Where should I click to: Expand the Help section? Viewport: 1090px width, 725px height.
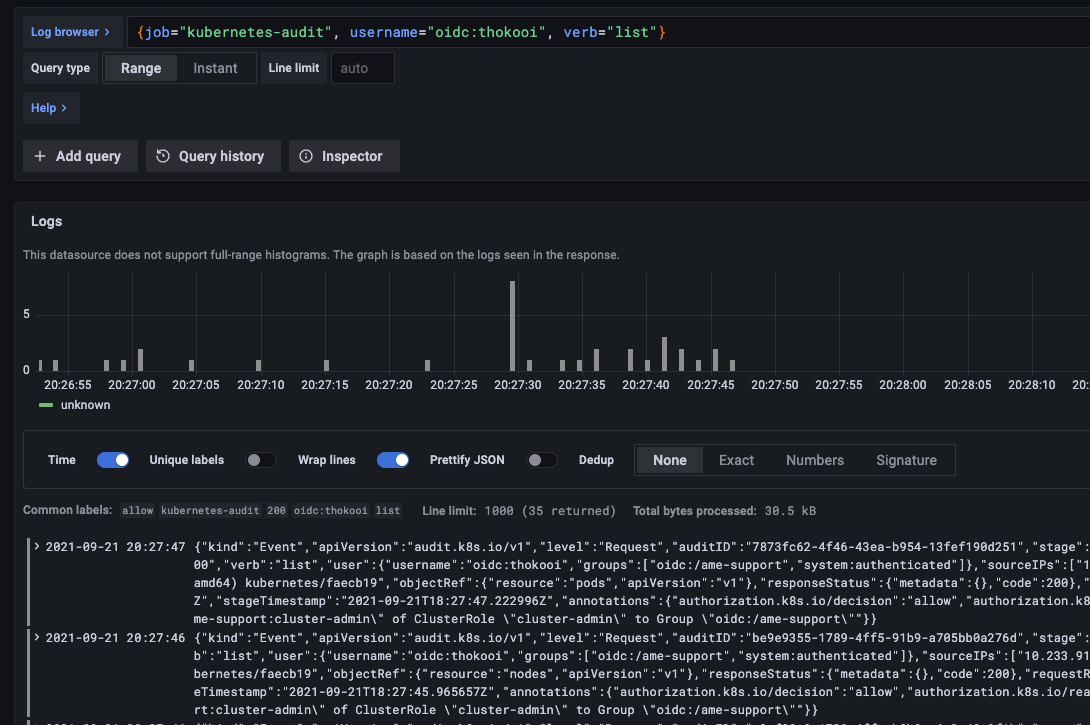(x=51, y=108)
